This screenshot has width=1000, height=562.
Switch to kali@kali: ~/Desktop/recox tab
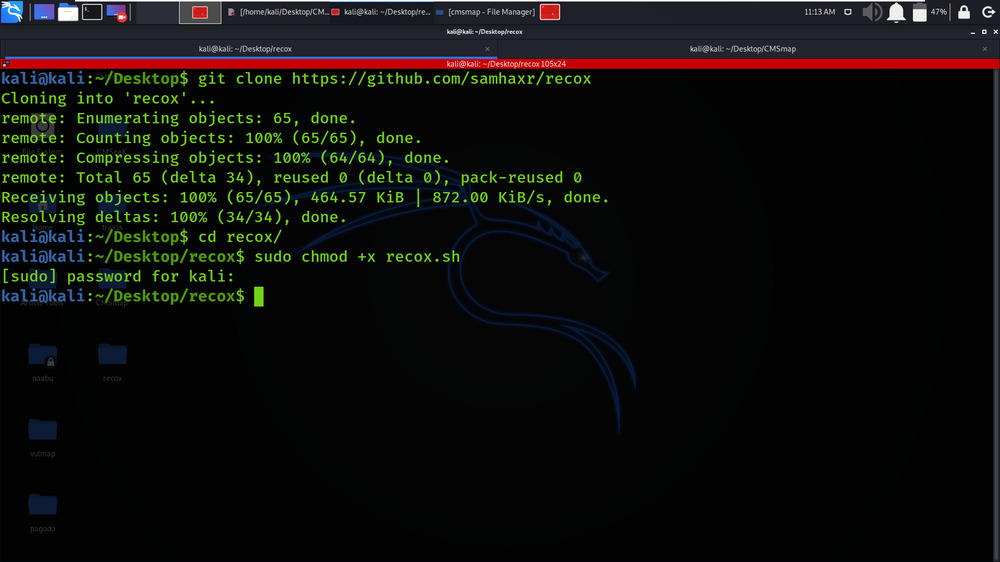point(245,49)
